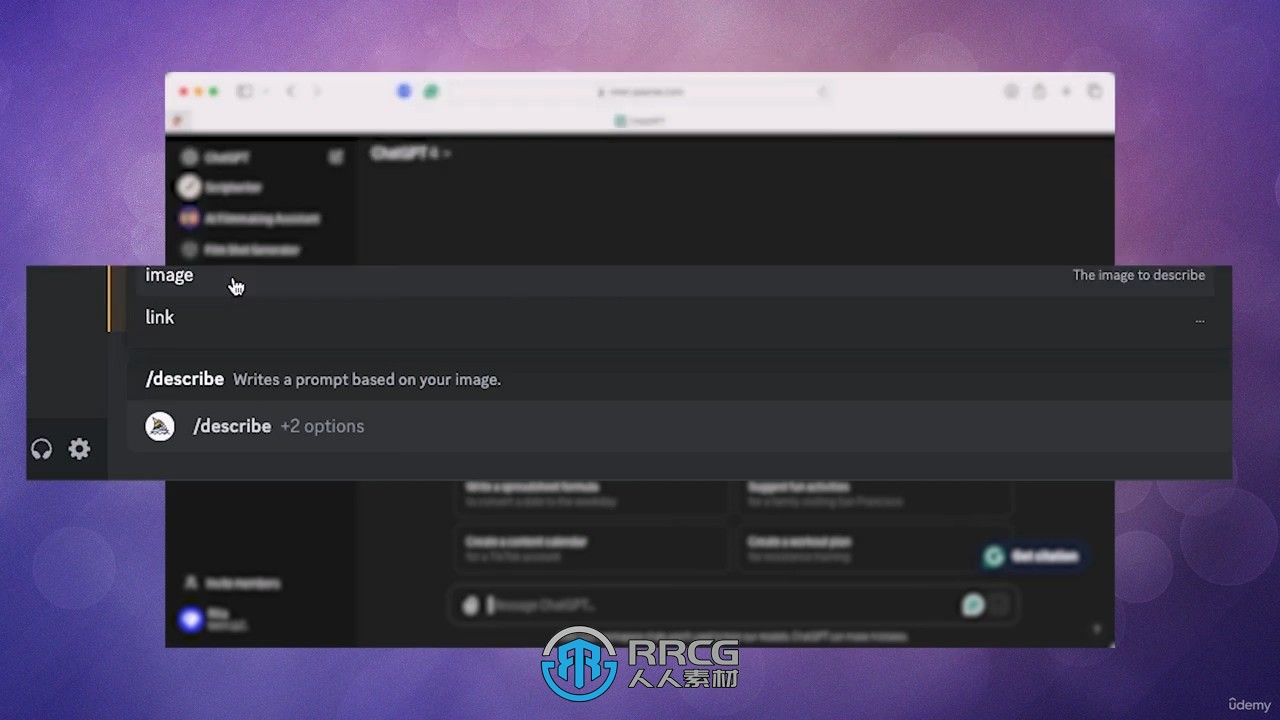1280x720 pixels.
Task: Open the help question mark icon
Action: pyautogui.click(x=1096, y=629)
